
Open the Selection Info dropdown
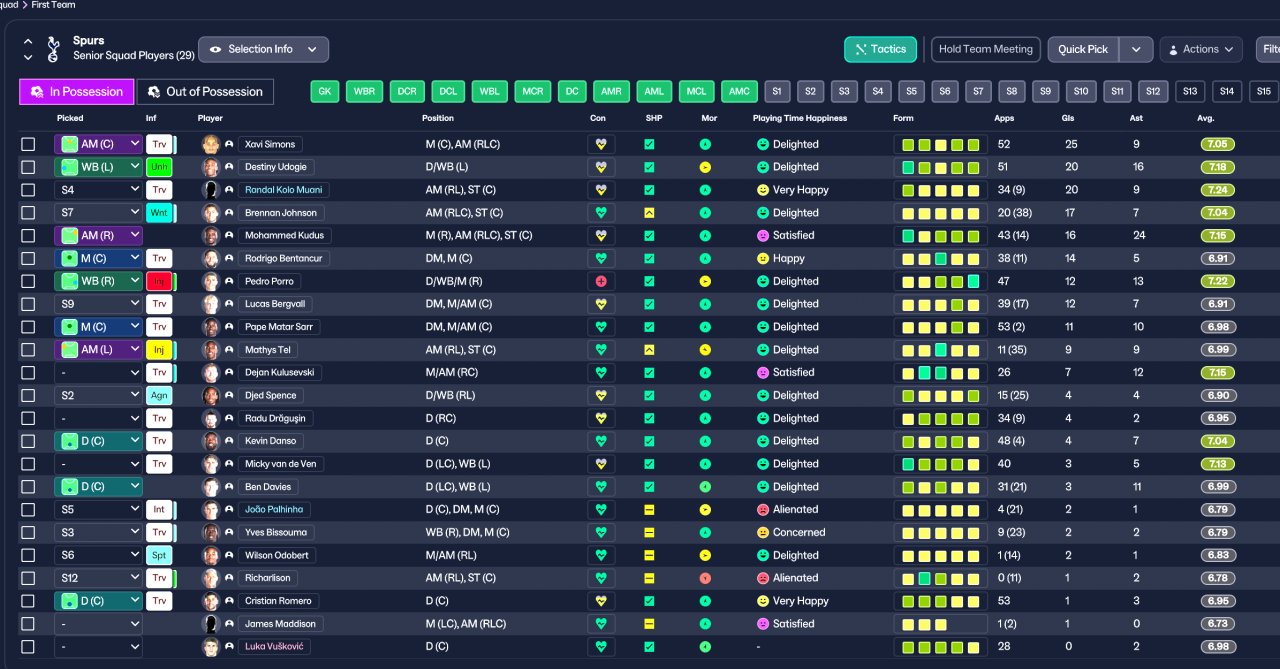pyautogui.click(x=263, y=49)
